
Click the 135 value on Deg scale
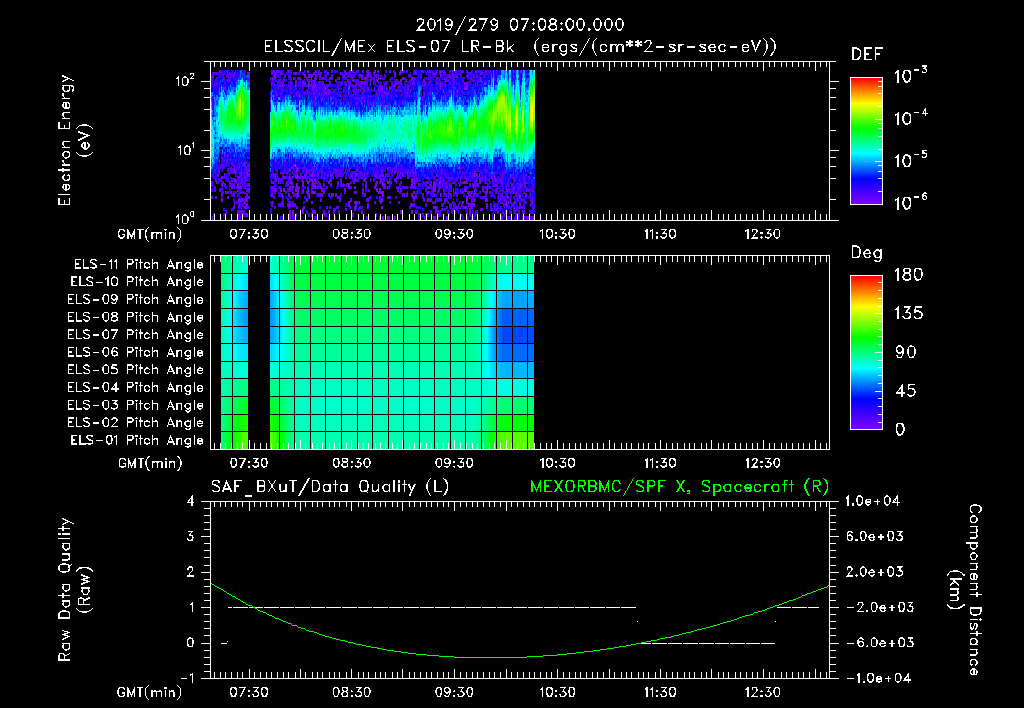tap(908, 314)
